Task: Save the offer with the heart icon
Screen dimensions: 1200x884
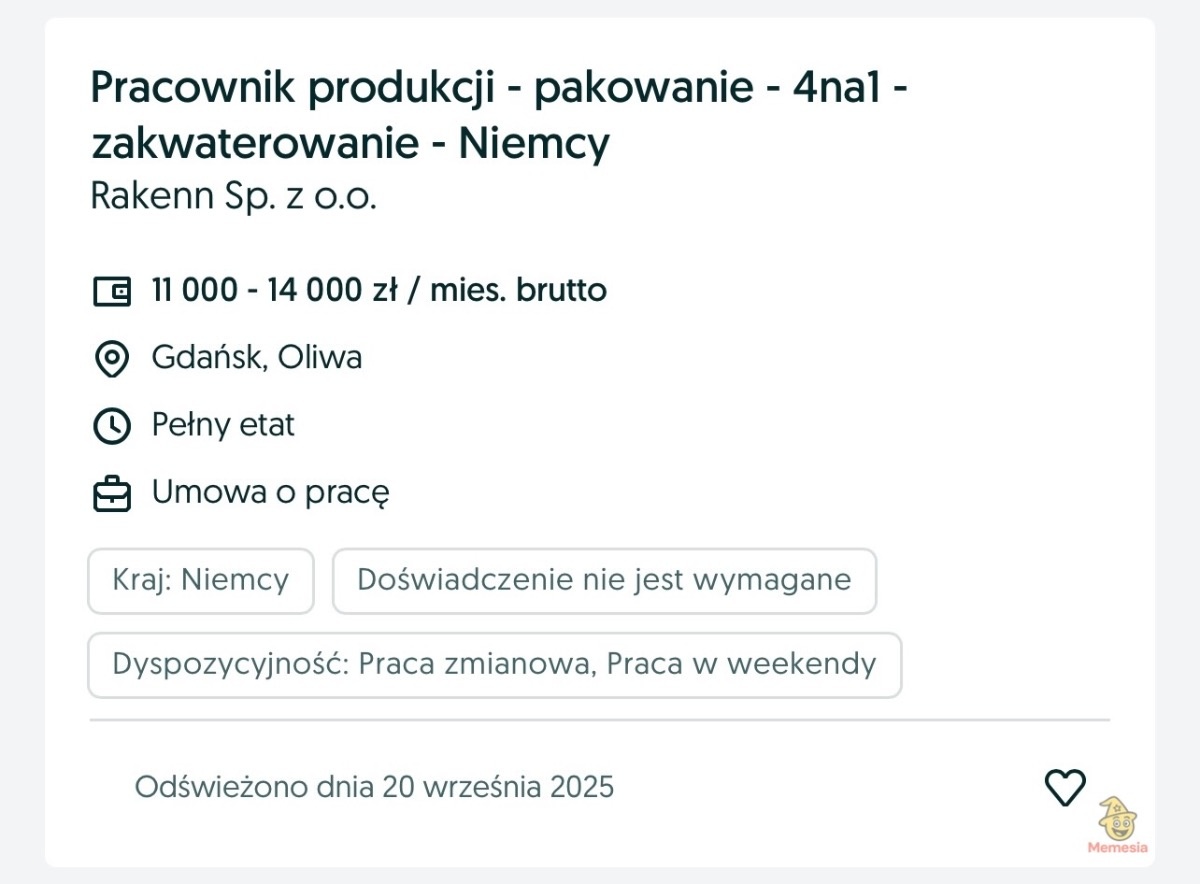Action: point(1065,787)
